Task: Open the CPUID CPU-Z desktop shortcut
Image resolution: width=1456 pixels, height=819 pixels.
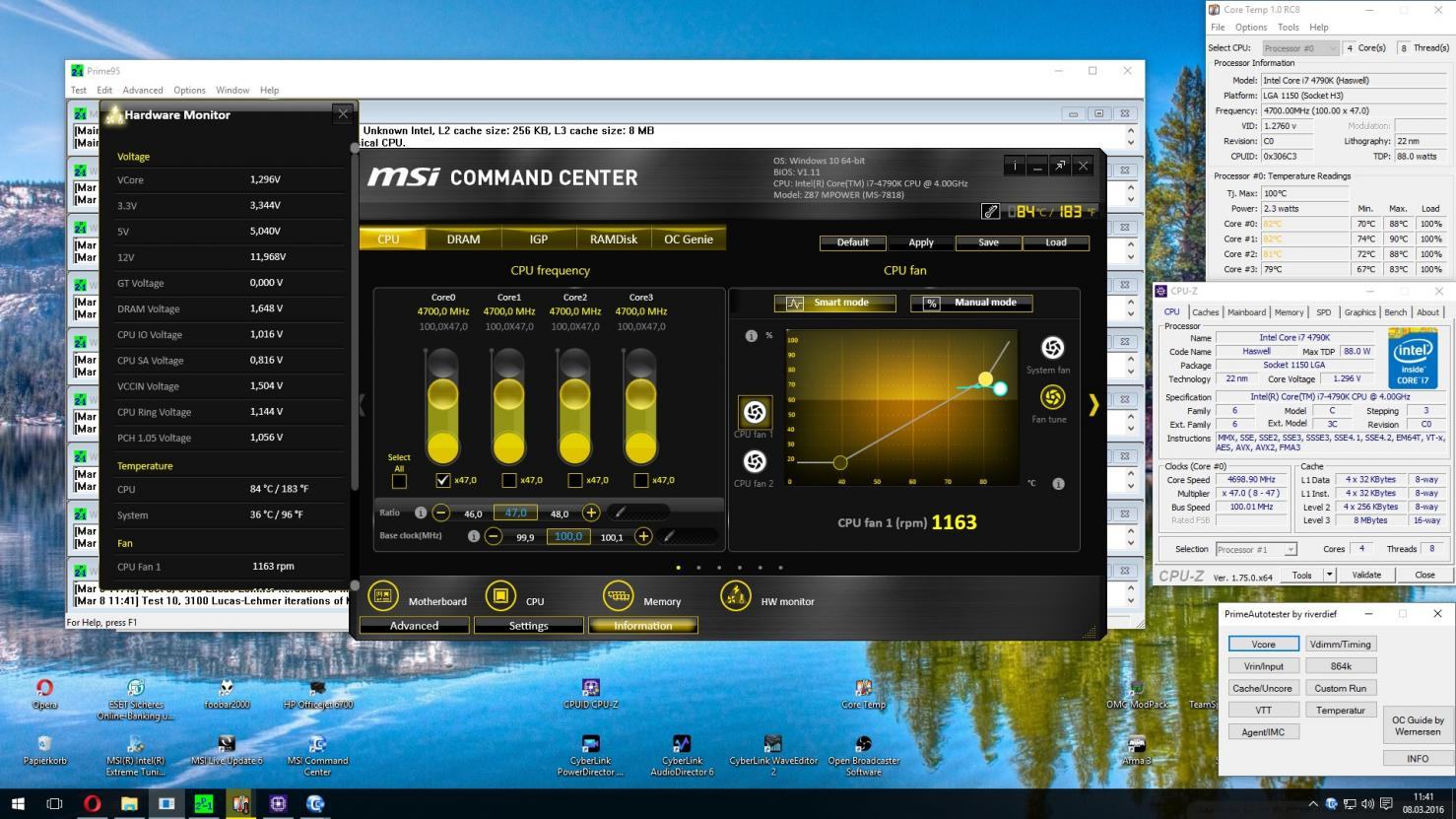Action: pos(591,694)
